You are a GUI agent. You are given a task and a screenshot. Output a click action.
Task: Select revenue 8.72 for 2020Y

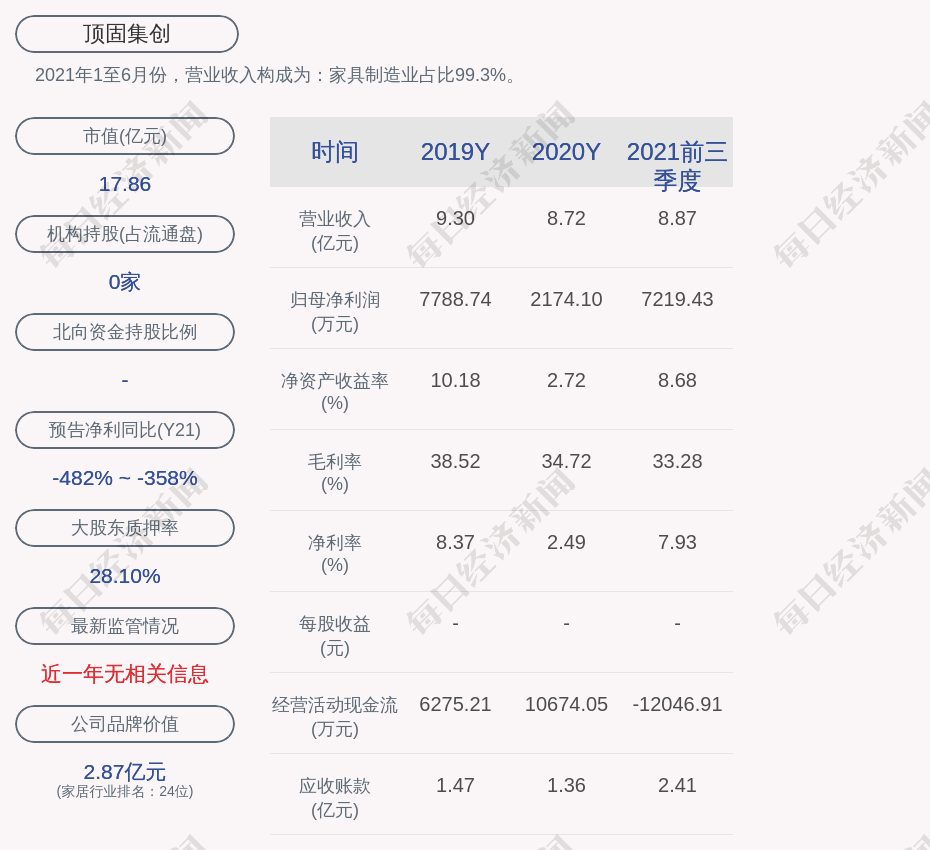[x=566, y=218]
